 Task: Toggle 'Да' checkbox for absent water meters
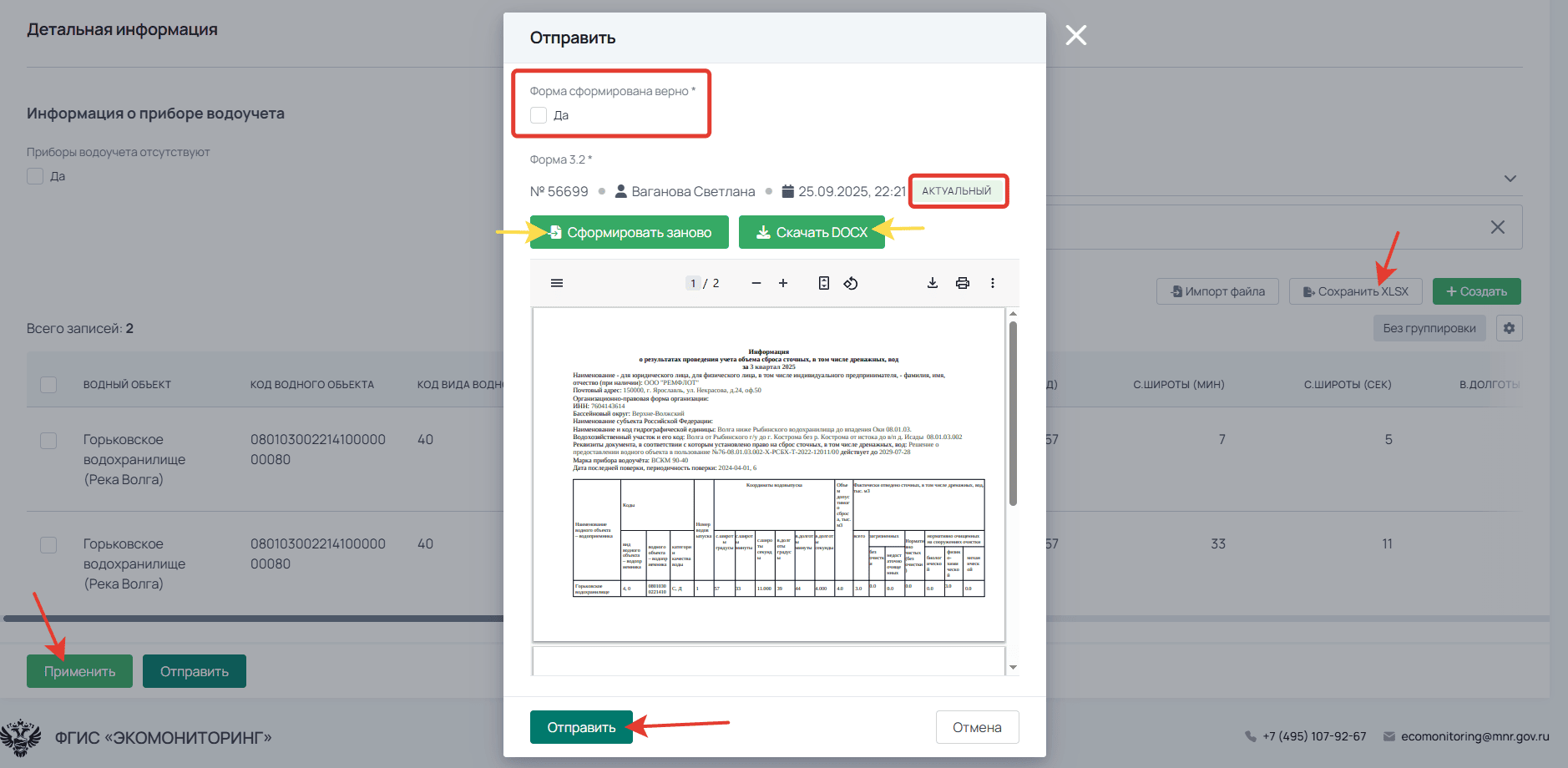[x=35, y=176]
